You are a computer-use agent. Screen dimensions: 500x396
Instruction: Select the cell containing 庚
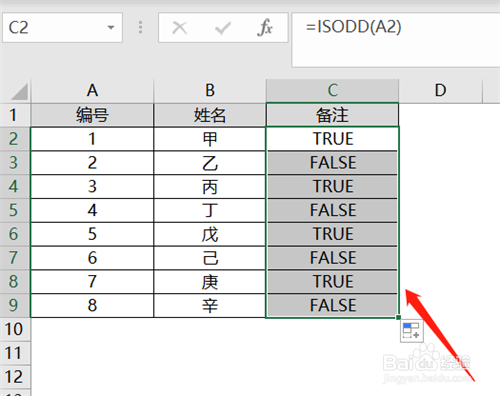tap(210, 282)
